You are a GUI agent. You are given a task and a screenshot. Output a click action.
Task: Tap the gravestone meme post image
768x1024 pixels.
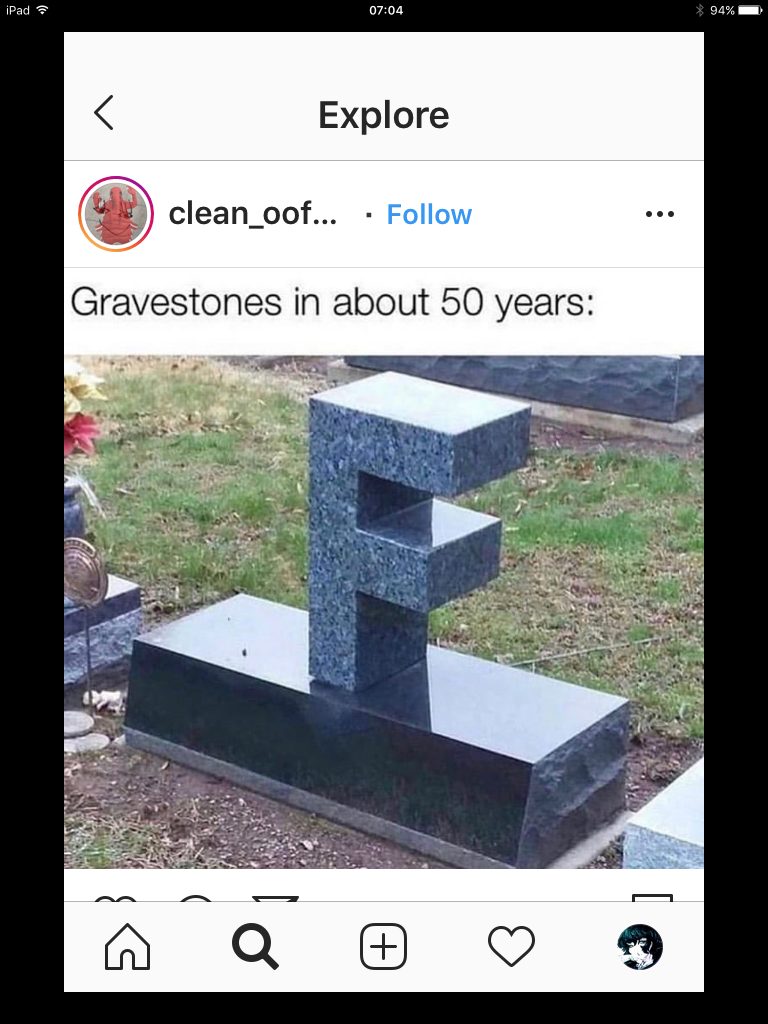(x=384, y=612)
